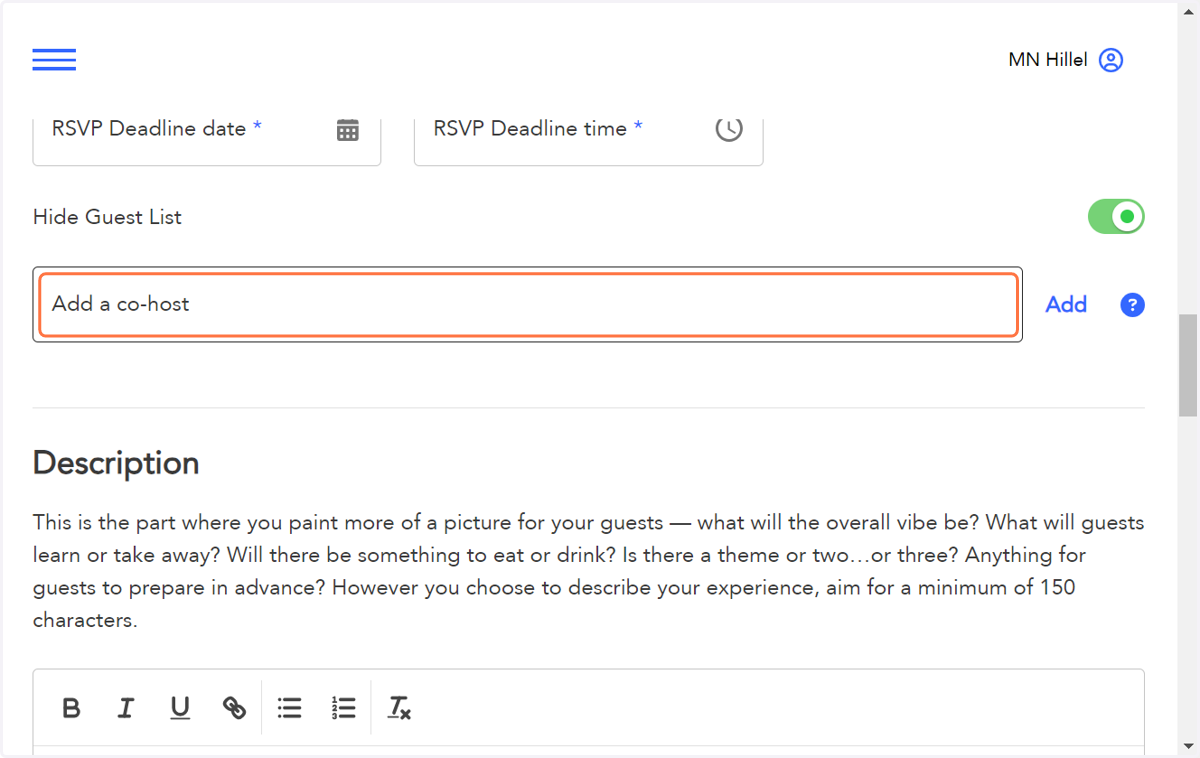
Task: Toggle bold formatting in description editor
Action: [71, 709]
